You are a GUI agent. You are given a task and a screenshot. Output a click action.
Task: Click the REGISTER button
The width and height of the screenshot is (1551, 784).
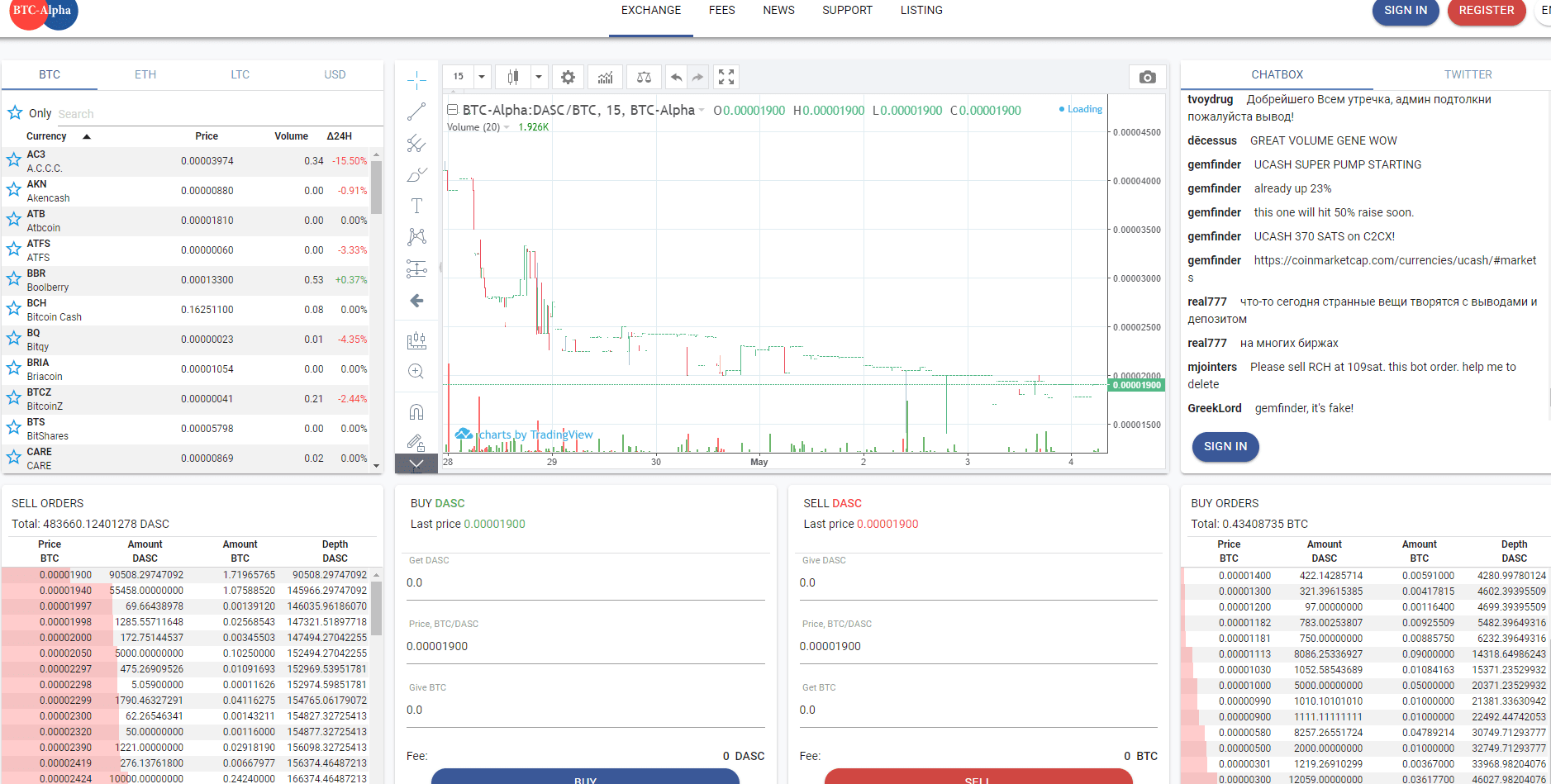pyautogui.click(x=1486, y=11)
